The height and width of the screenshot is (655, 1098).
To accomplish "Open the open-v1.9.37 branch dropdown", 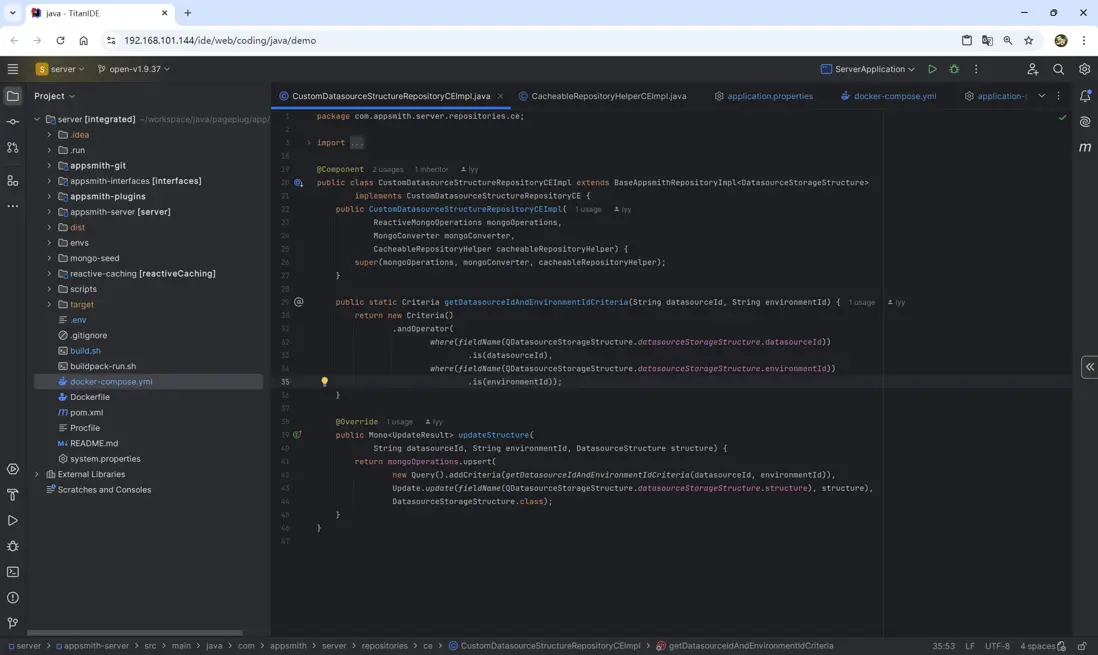I will pos(133,69).
